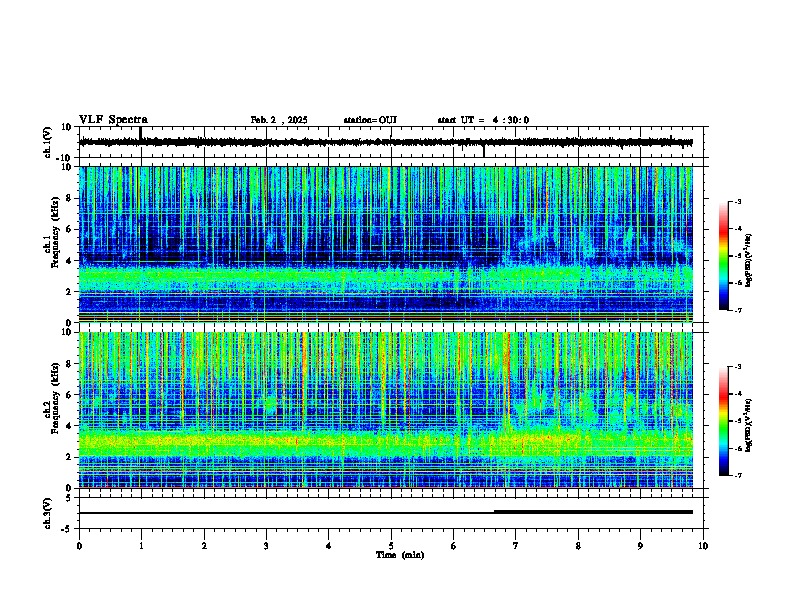Image resolution: width=792 pixels, height=612 pixels.
Task: Click the "5" tick on Time axis
Action: pos(391,546)
